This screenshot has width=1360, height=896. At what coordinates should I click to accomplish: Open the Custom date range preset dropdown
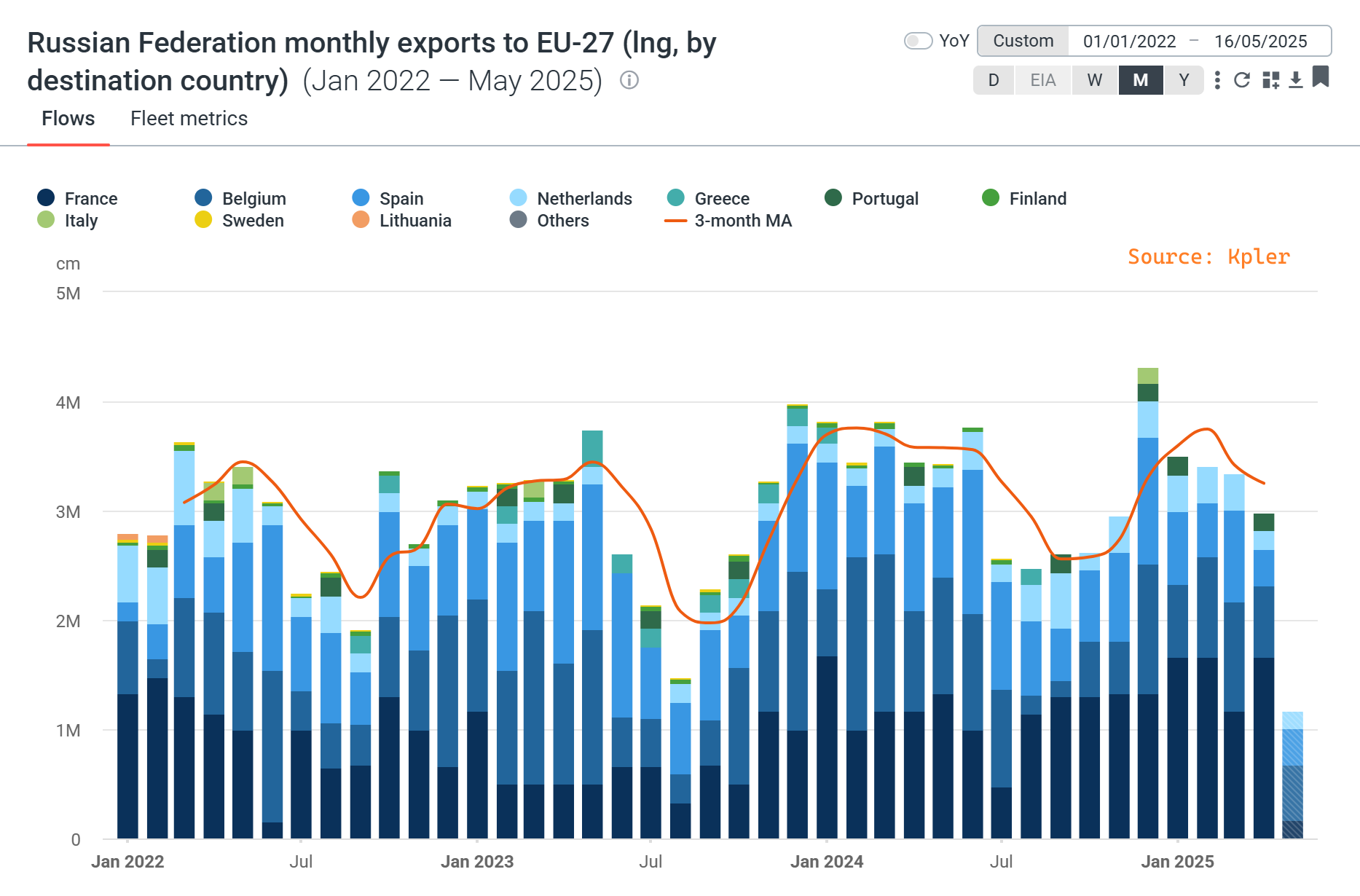1023,41
